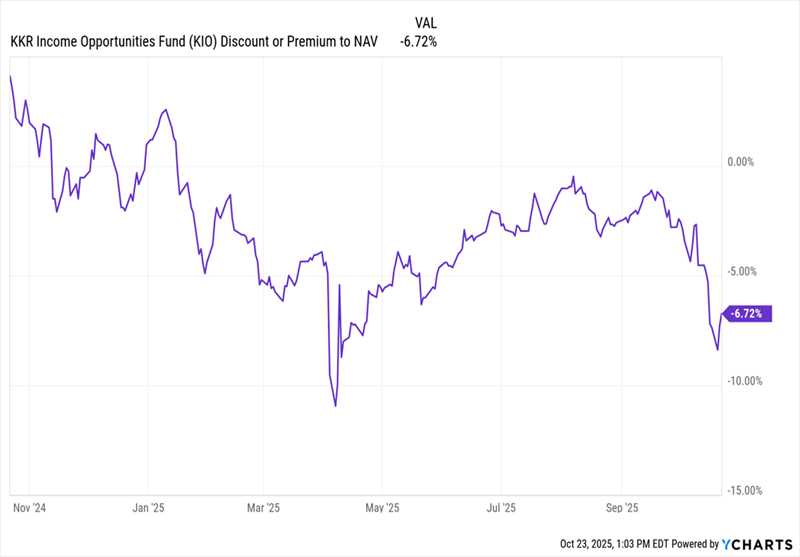800x557 pixels.
Task: Select the Nov '24 x-axis label
Action: 30,508
